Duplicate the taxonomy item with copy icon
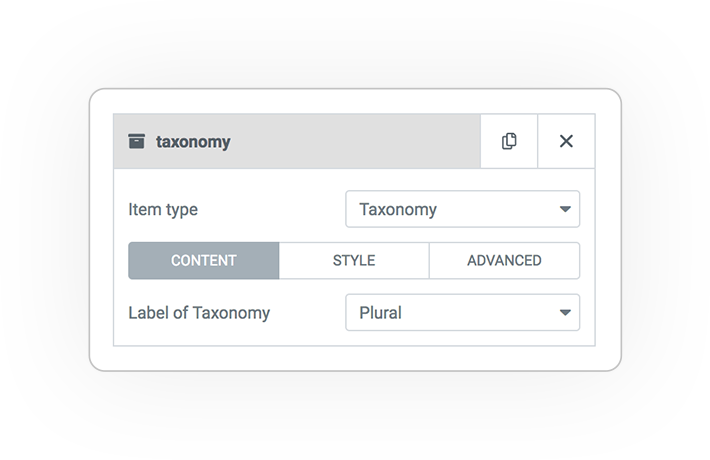The height and width of the screenshot is (460, 710). click(x=509, y=141)
